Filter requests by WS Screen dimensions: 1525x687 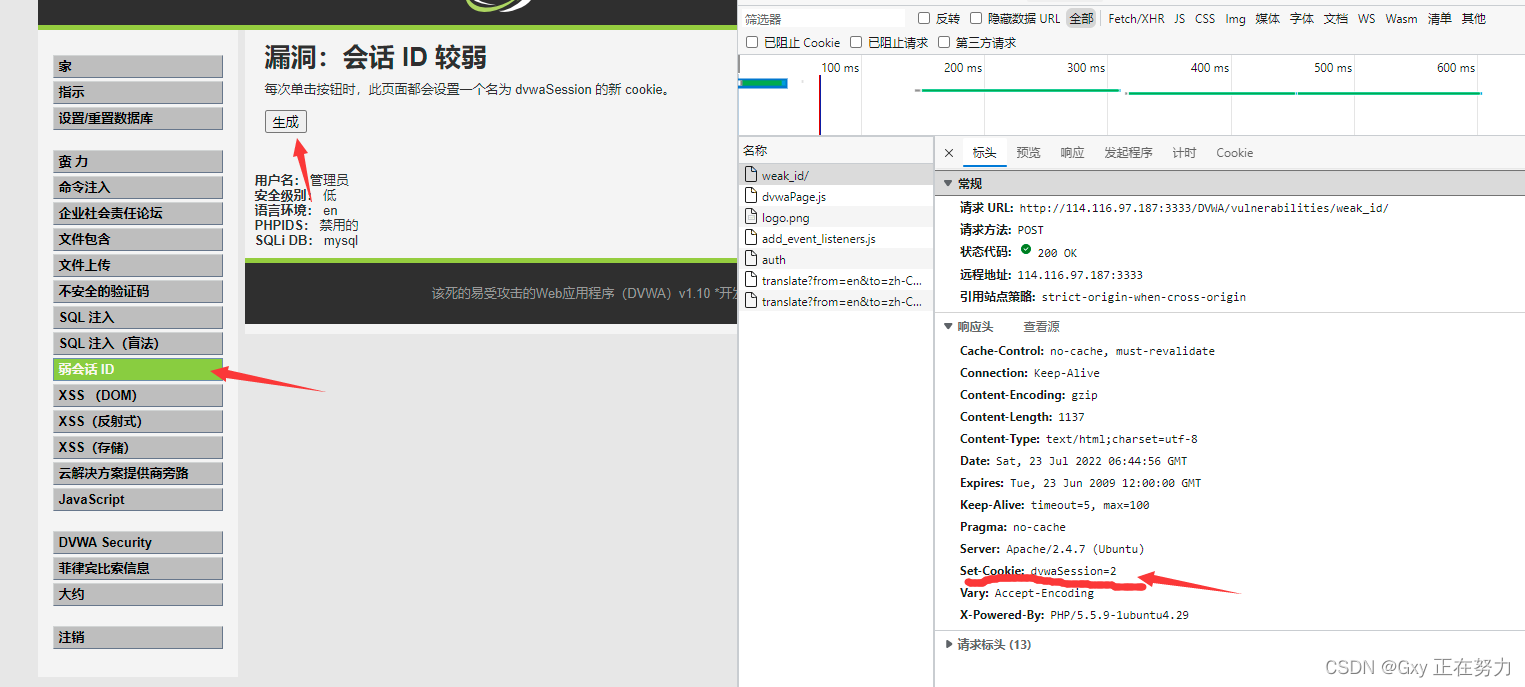click(1366, 18)
